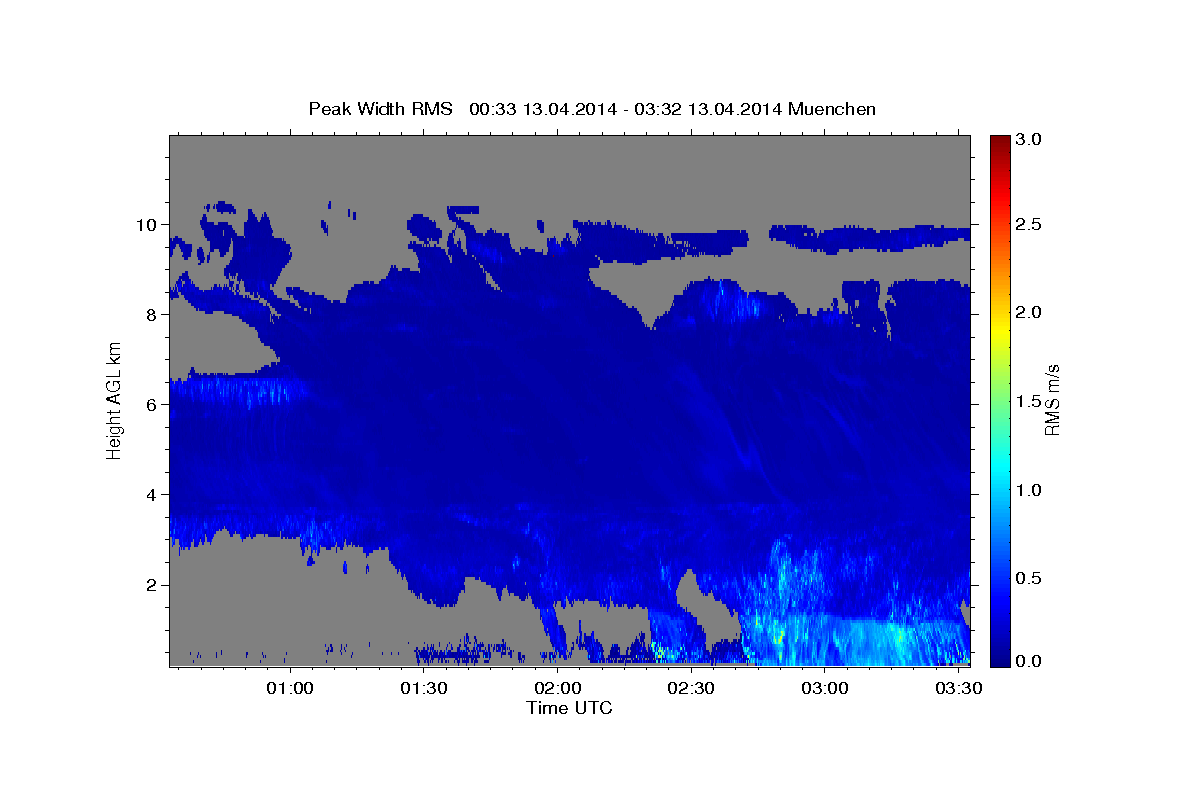Image resolution: width=1200 pixels, height=800 pixels.
Task: Click the colorbar value '0.5'
Action: click(1029, 578)
